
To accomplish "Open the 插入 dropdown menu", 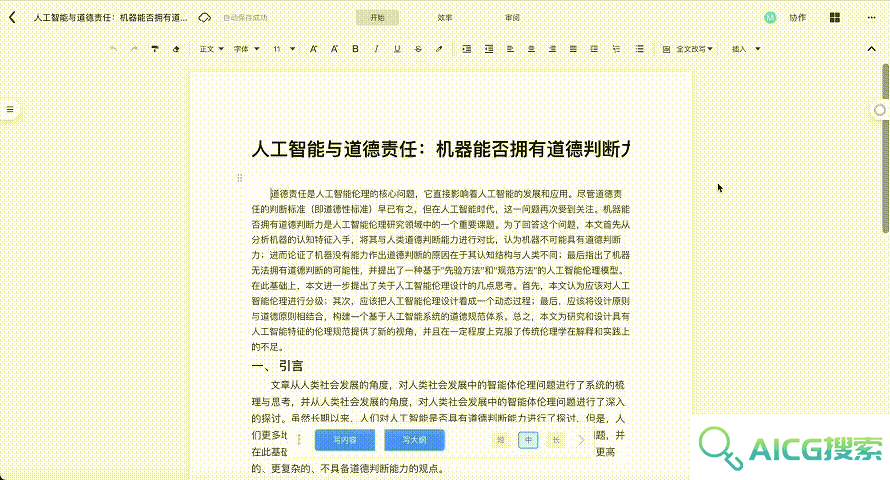I will (x=746, y=49).
